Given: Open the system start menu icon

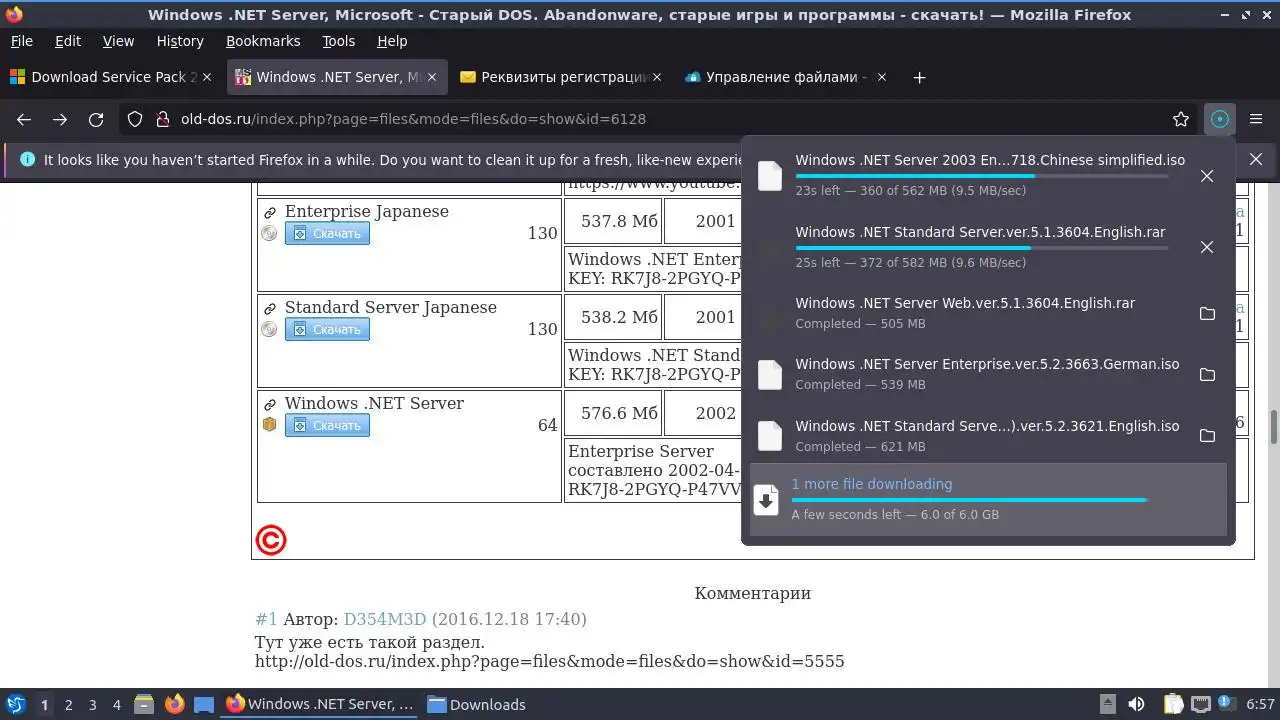Looking at the screenshot, I should point(15,704).
